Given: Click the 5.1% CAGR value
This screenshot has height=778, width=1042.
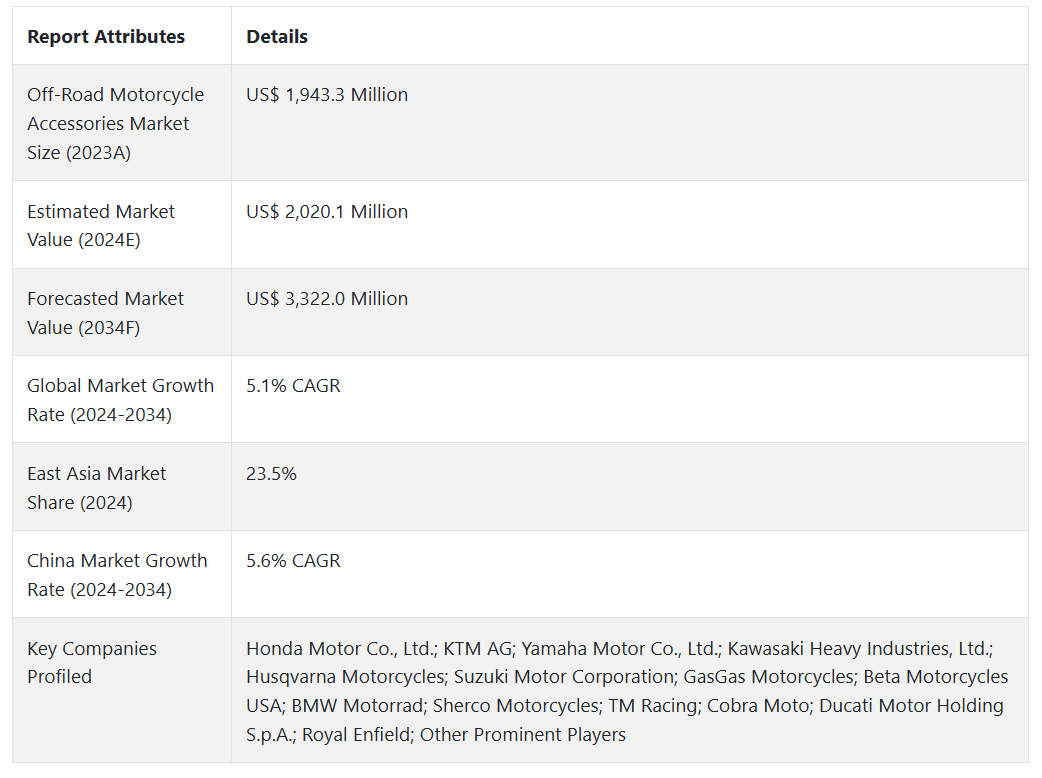Looking at the screenshot, I should point(293,386).
